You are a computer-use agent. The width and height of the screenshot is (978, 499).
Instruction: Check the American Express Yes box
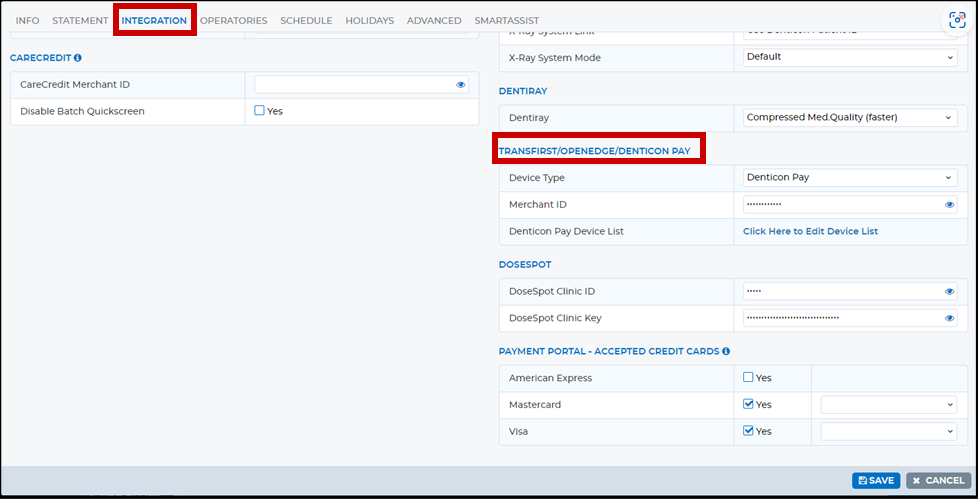pos(748,377)
